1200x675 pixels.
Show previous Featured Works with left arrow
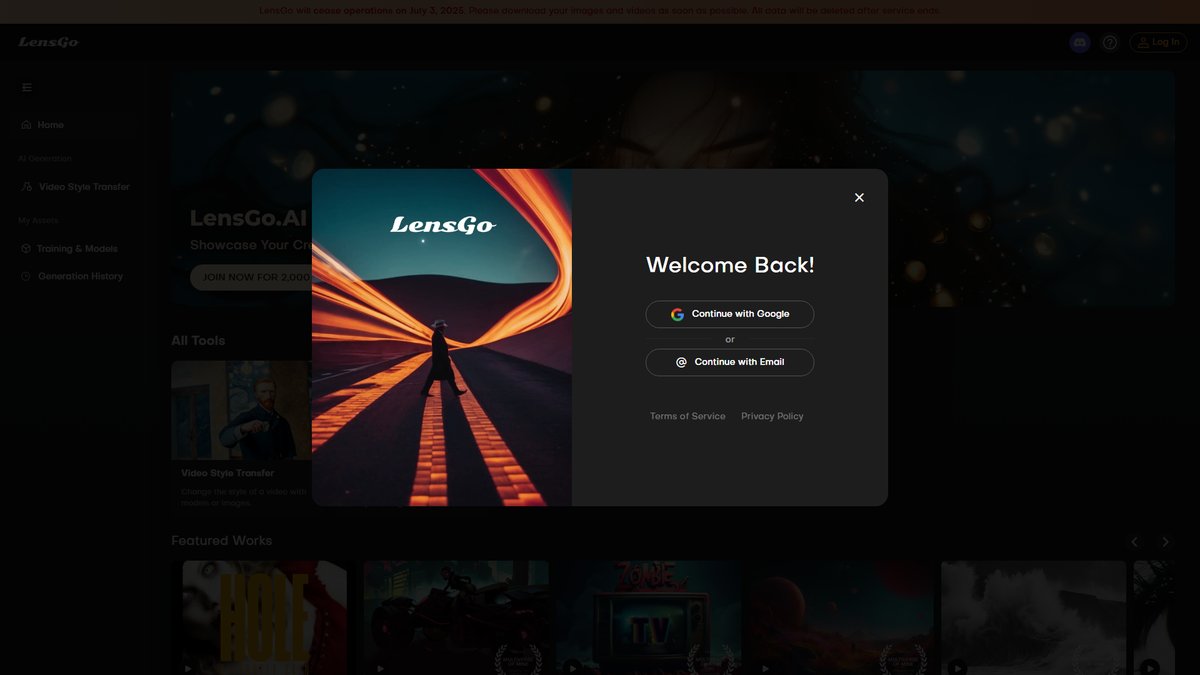point(1134,542)
